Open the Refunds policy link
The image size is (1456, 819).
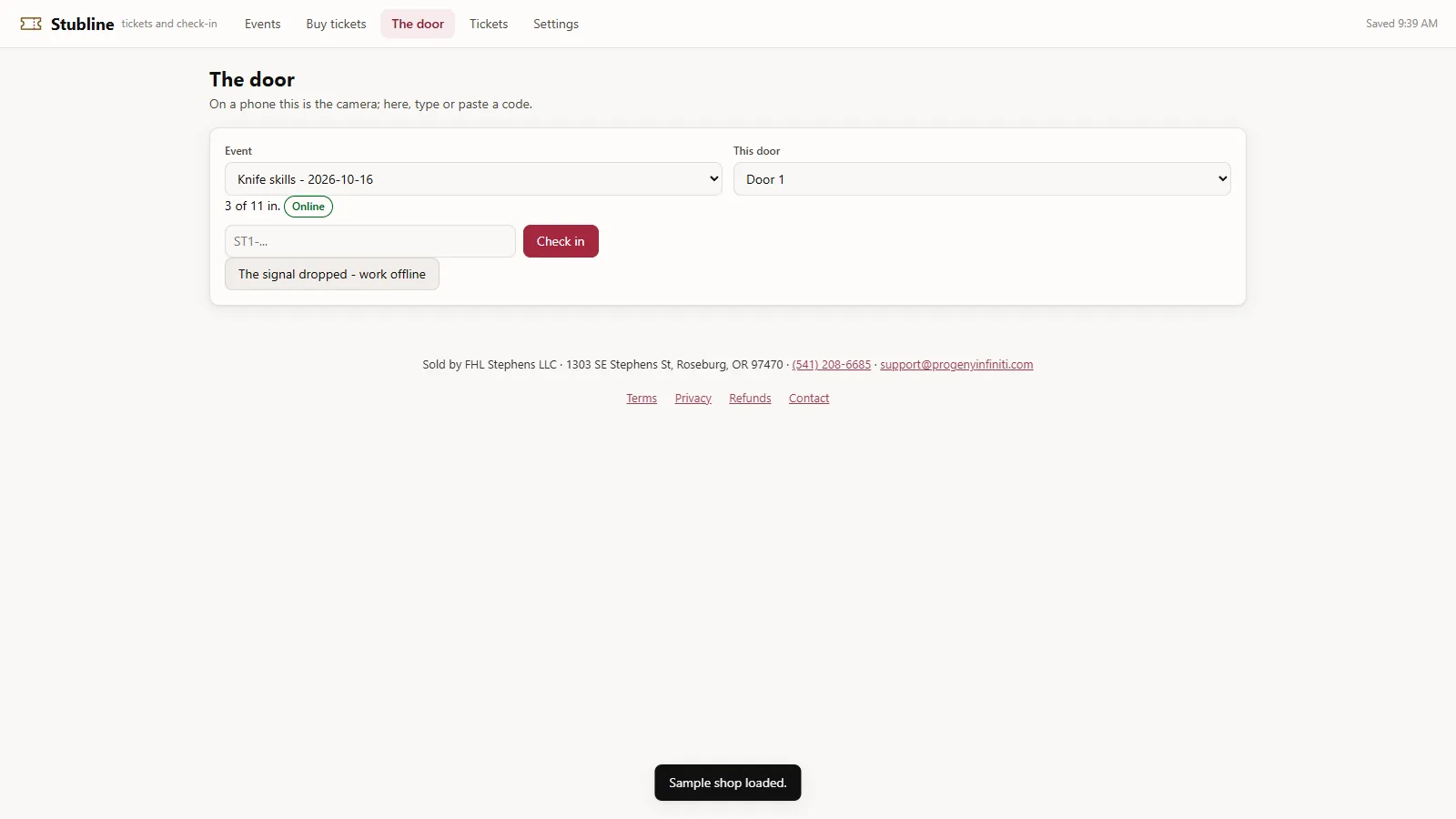[750, 399]
